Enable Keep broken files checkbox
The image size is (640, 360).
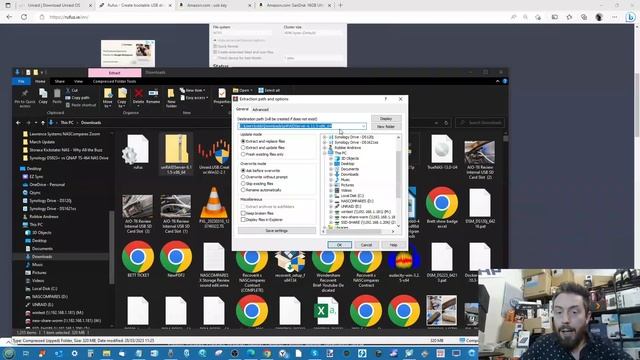(x=243, y=213)
